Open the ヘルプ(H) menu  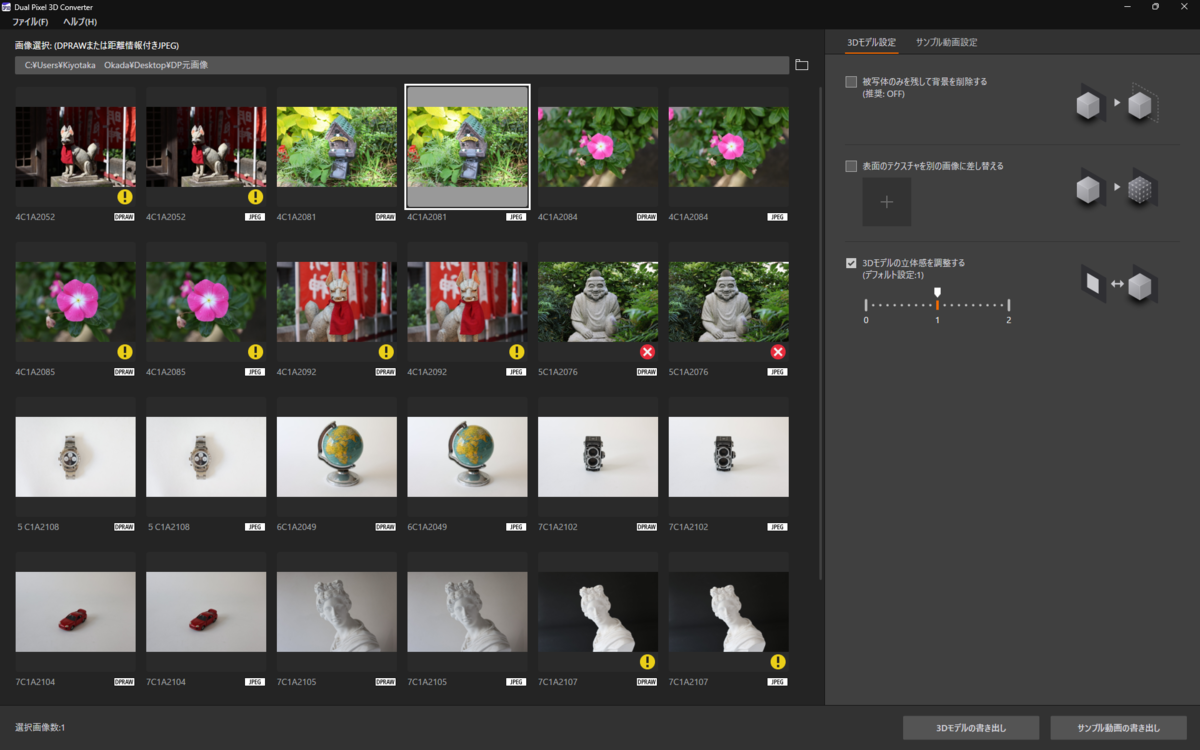[x=80, y=22]
